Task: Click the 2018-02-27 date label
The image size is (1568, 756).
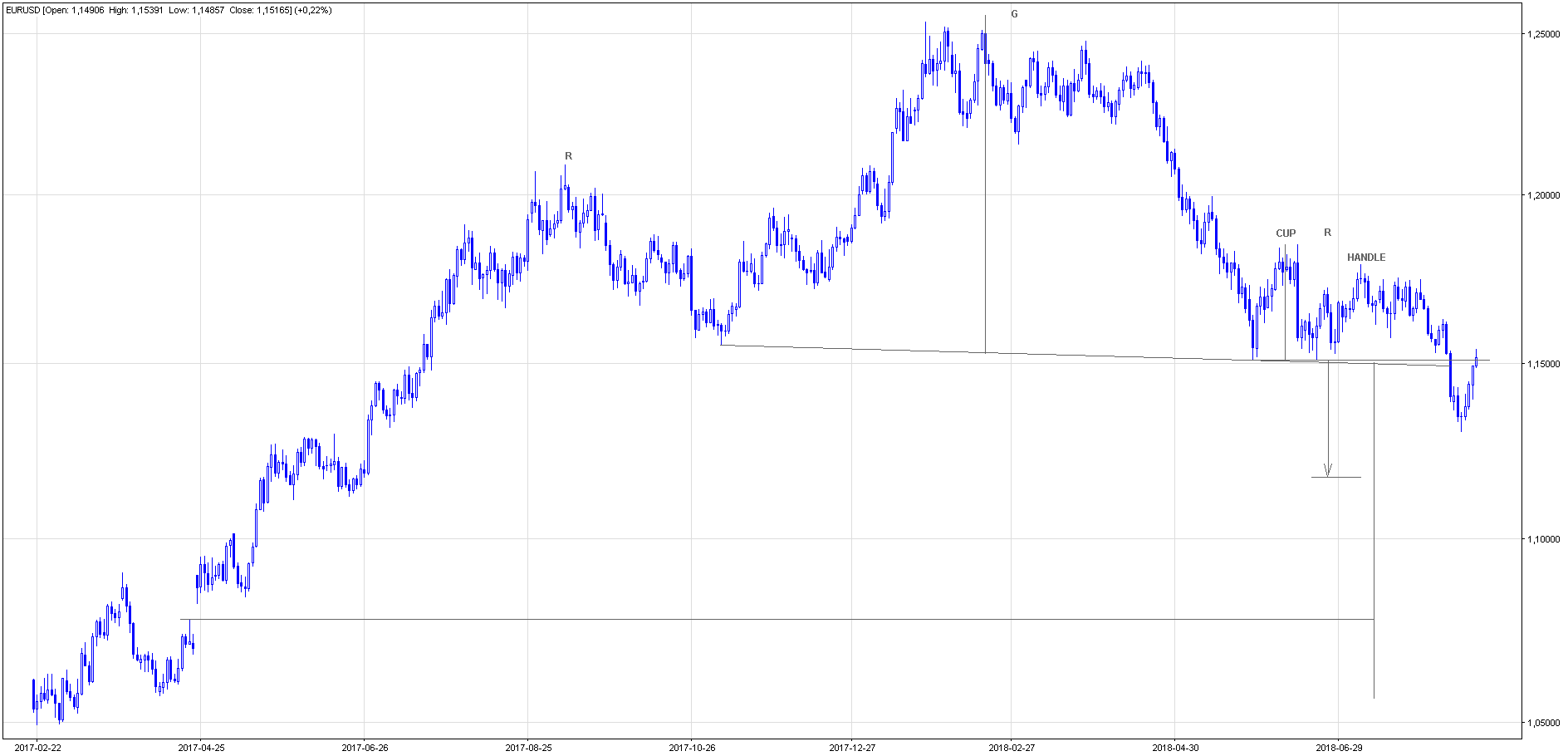Action: tap(1012, 748)
